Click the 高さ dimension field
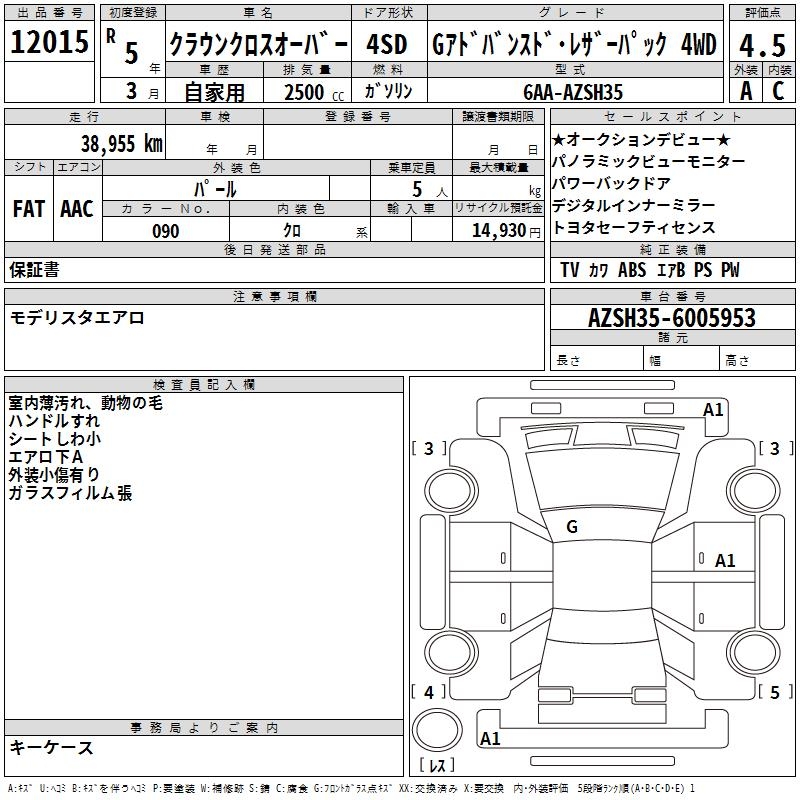 (757, 359)
